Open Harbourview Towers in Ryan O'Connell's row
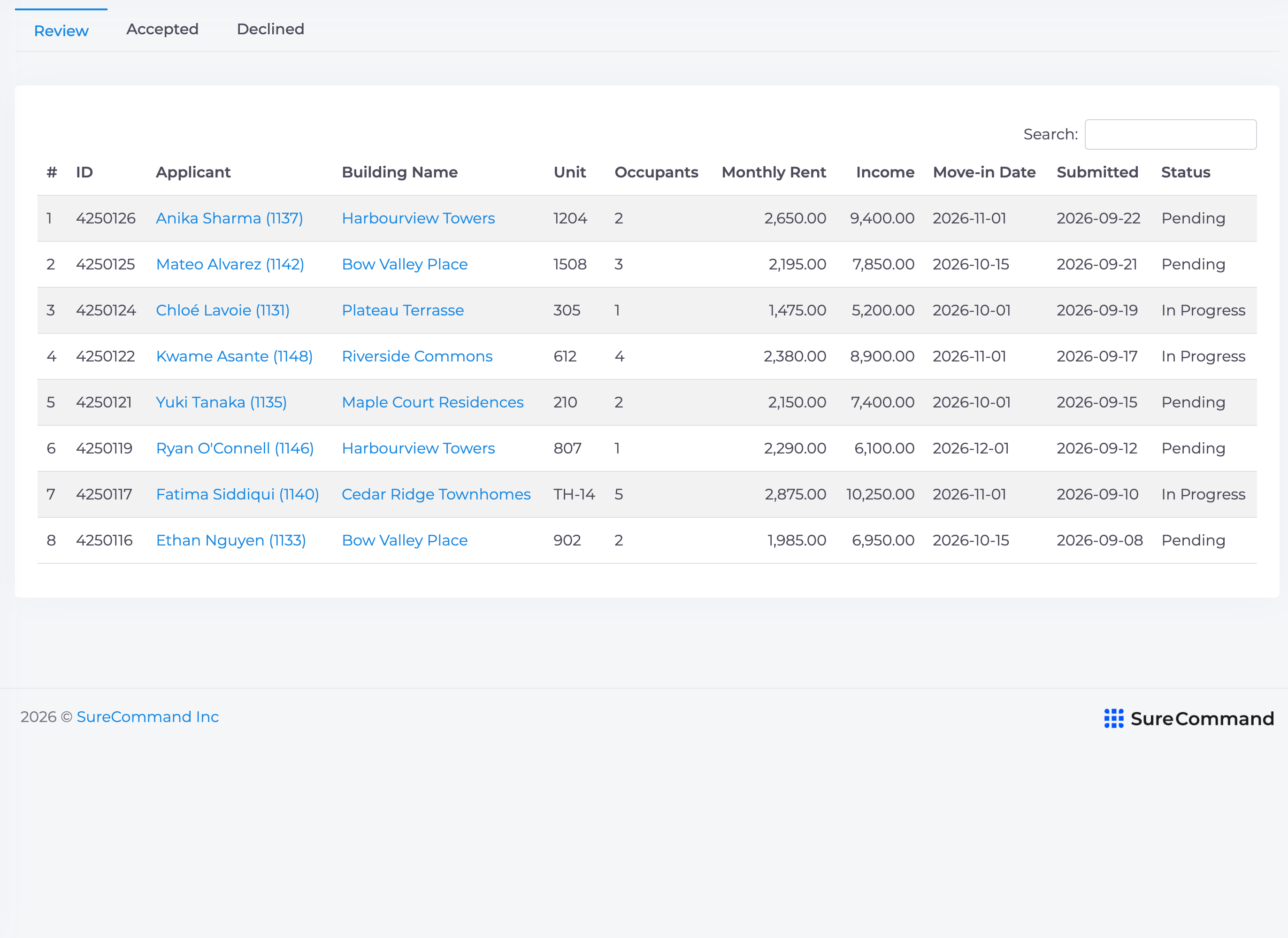The image size is (1288, 938). click(x=418, y=448)
